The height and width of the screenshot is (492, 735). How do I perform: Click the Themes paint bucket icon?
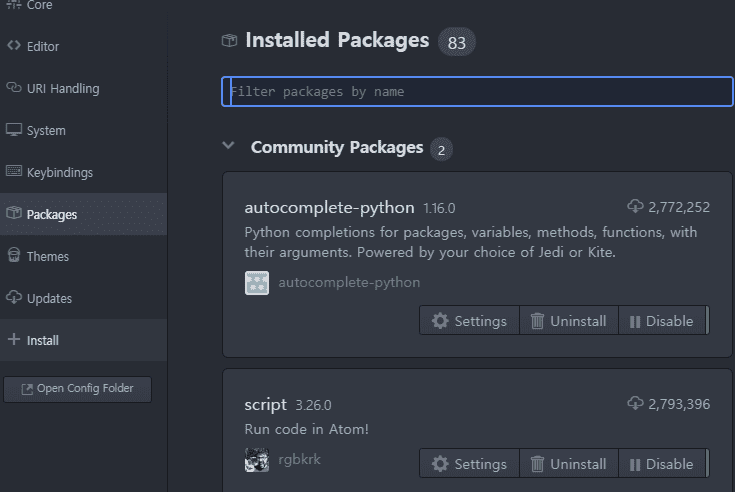[14, 256]
